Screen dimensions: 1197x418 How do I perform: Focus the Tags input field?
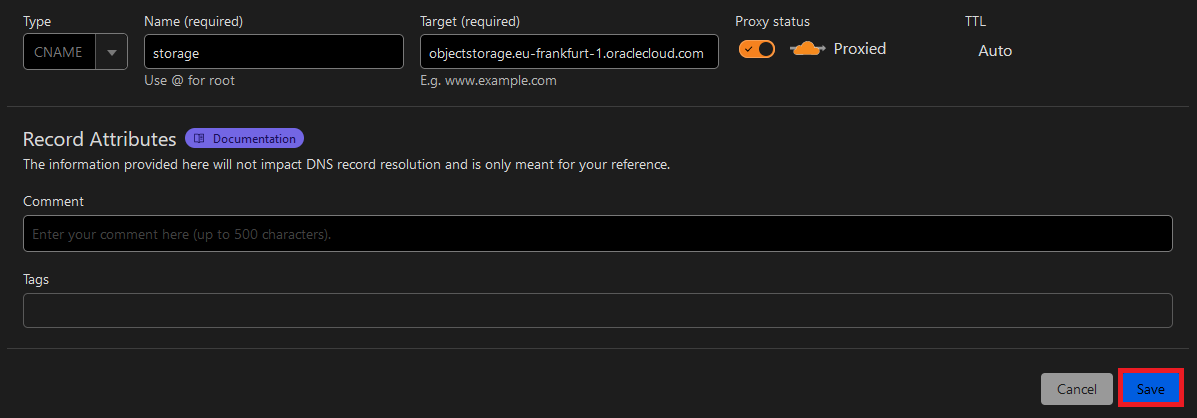click(597, 310)
